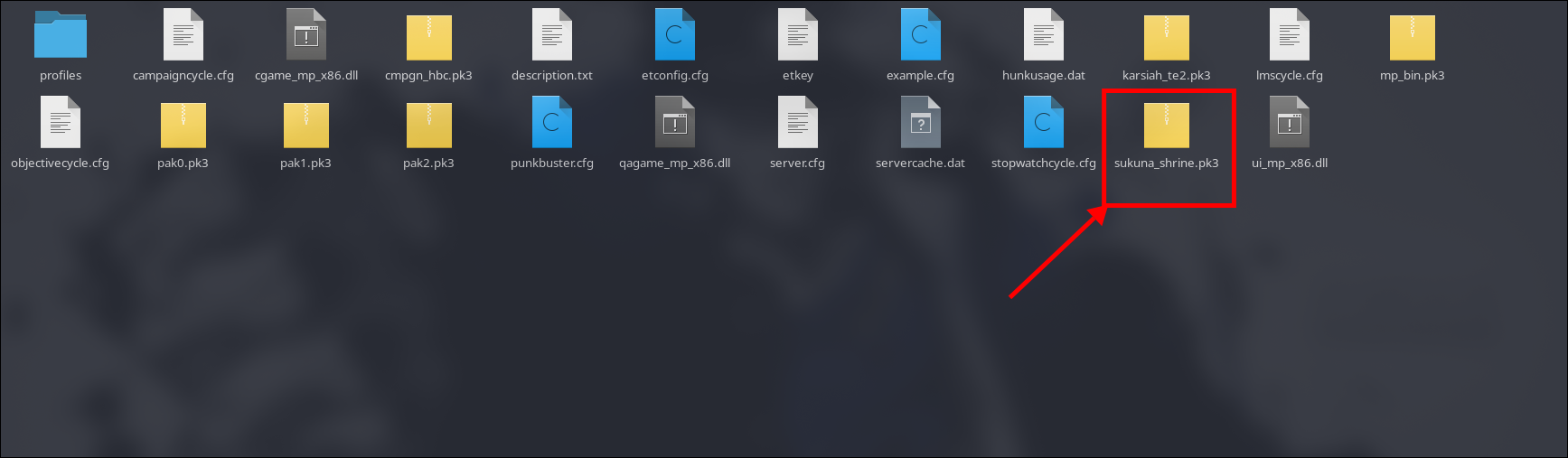Select the lmscycle.cfg file icon
1568x458 pixels.
(x=1290, y=35)
